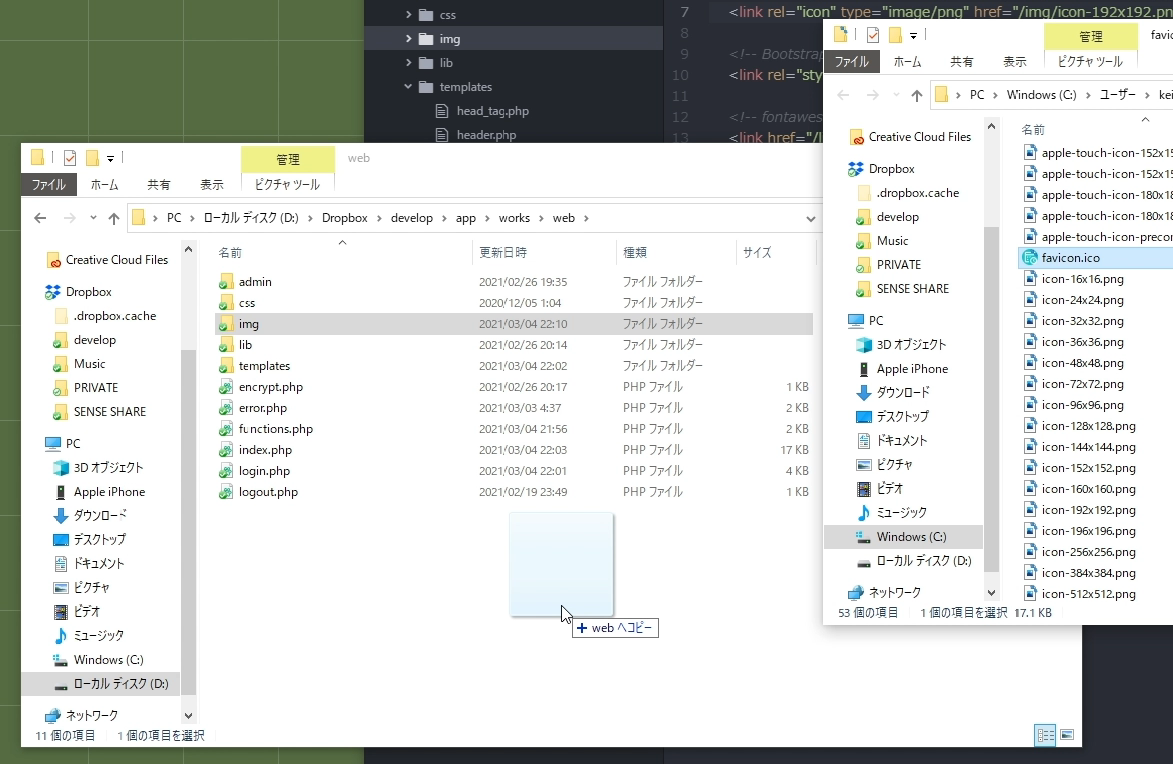
Task: Click the back arrow in web window
Action: 40,218
